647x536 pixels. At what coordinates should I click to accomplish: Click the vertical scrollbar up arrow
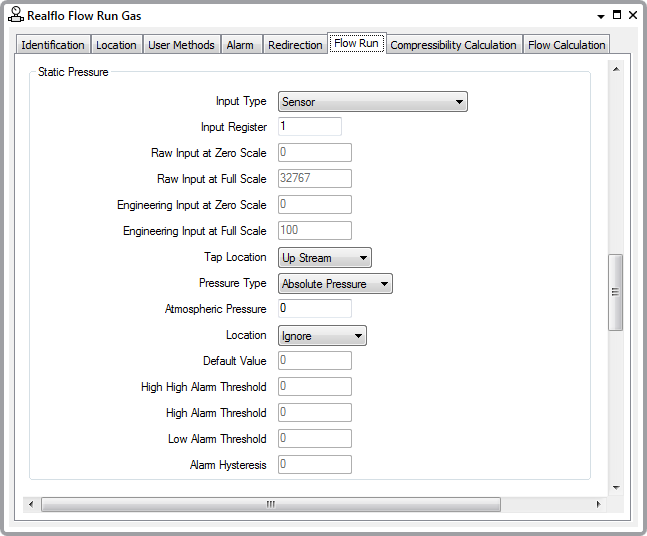616,69
